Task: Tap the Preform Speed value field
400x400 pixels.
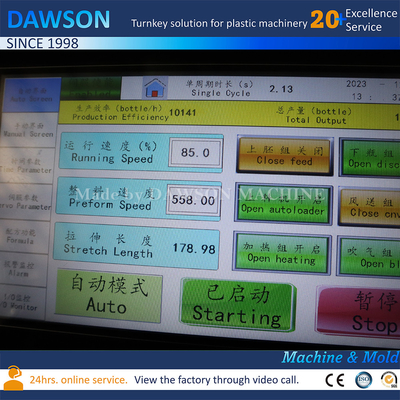Action: [193, 200]
